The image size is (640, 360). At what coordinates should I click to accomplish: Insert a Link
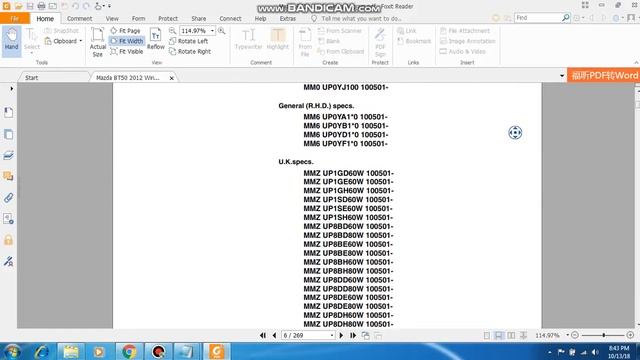407,31
